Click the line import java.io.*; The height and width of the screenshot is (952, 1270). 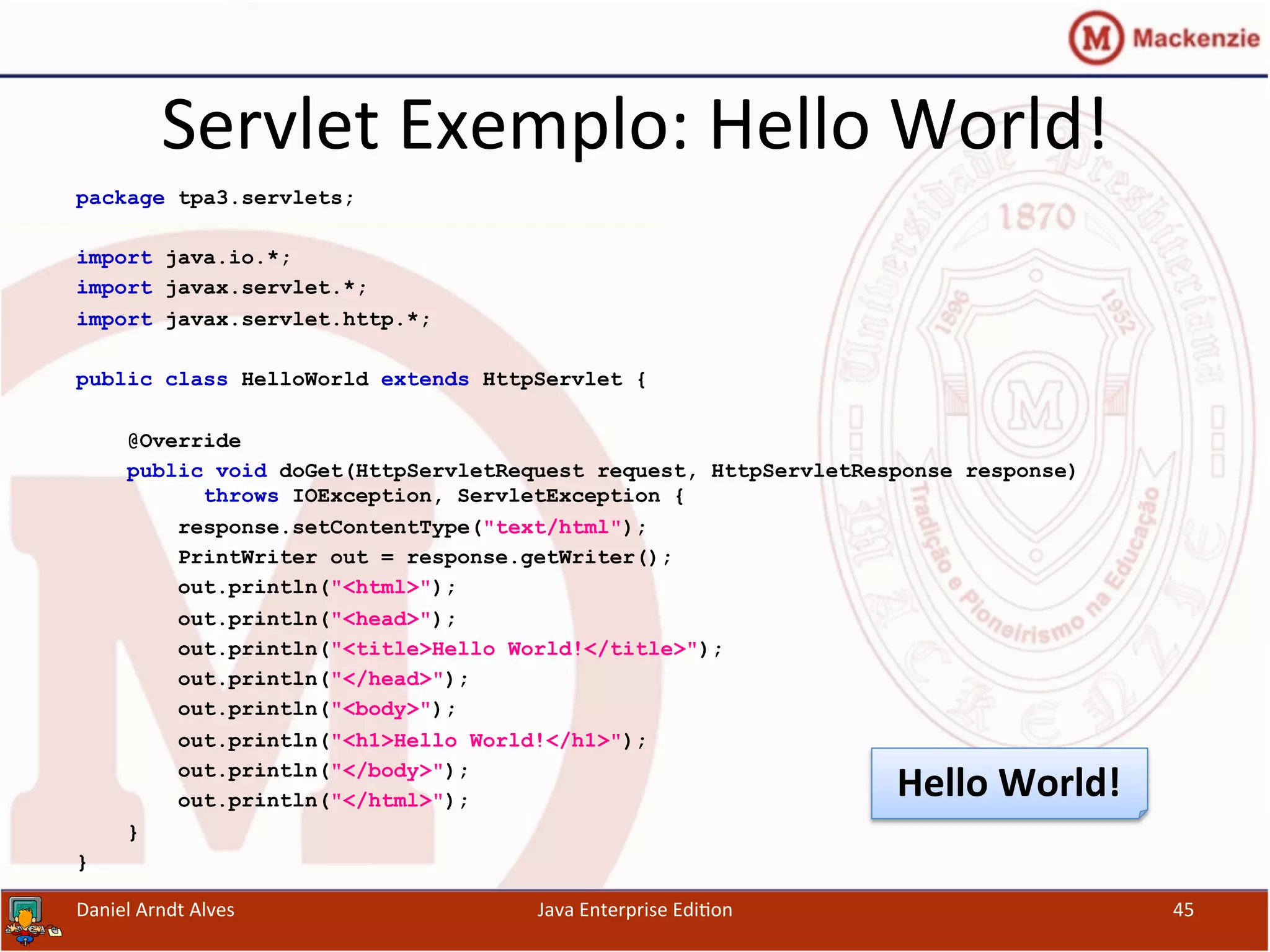coord(183,257)
